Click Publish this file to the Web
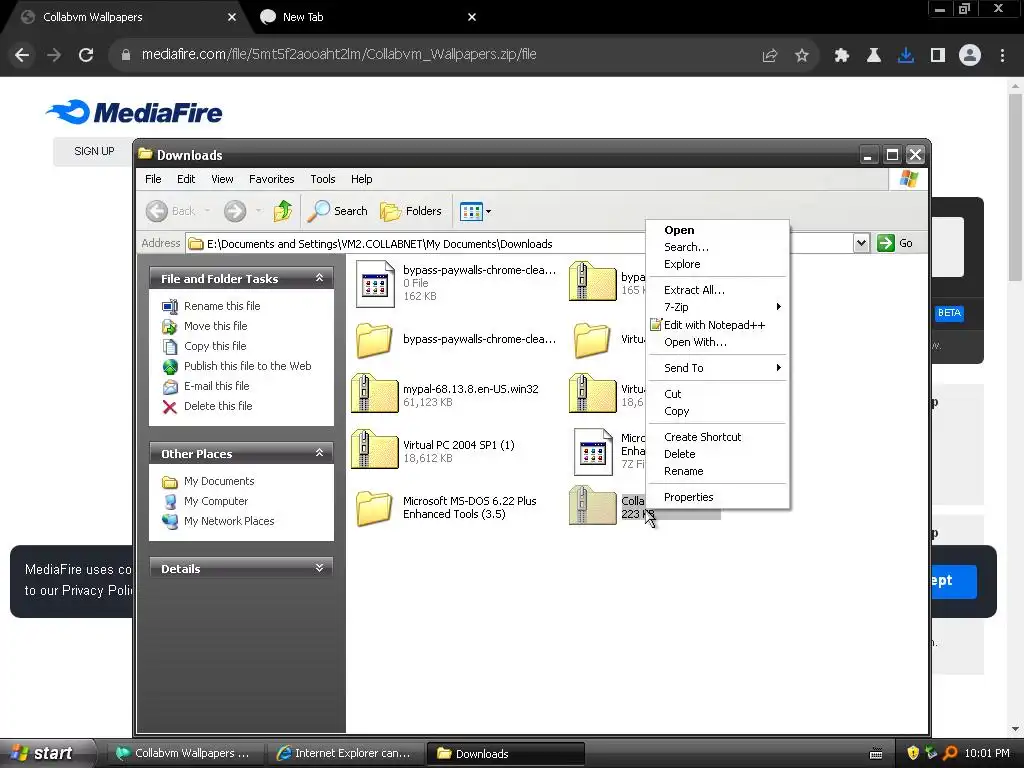 [x=248, y=366]
